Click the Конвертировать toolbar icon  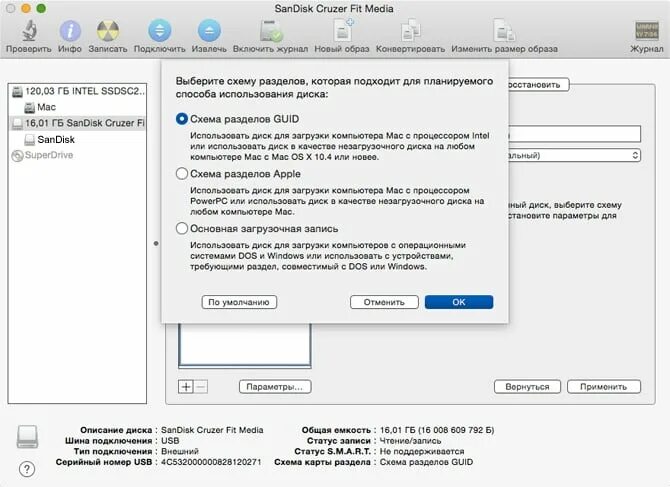(410, 31)
